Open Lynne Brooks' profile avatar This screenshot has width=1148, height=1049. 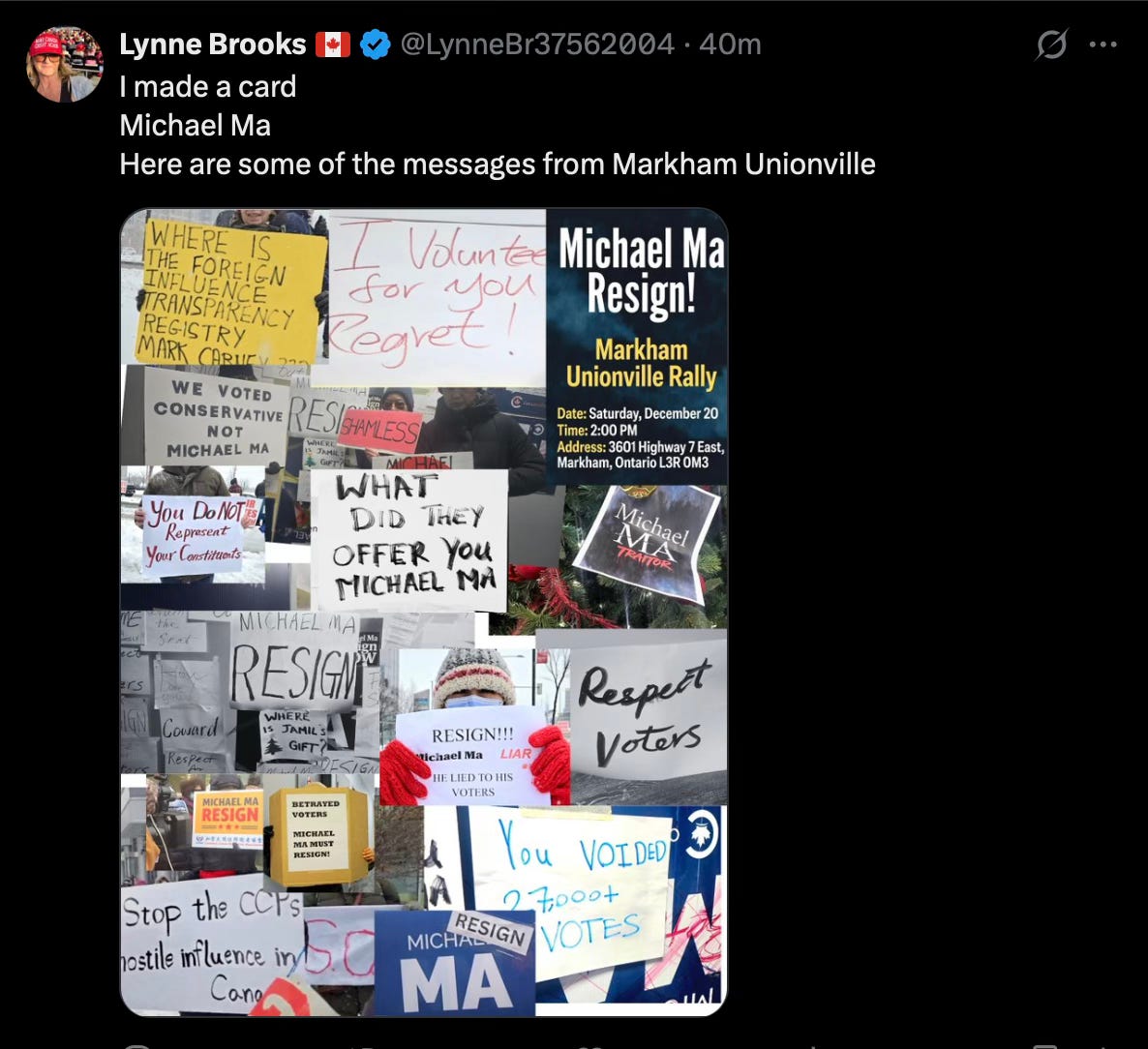[x=65, y=65]
